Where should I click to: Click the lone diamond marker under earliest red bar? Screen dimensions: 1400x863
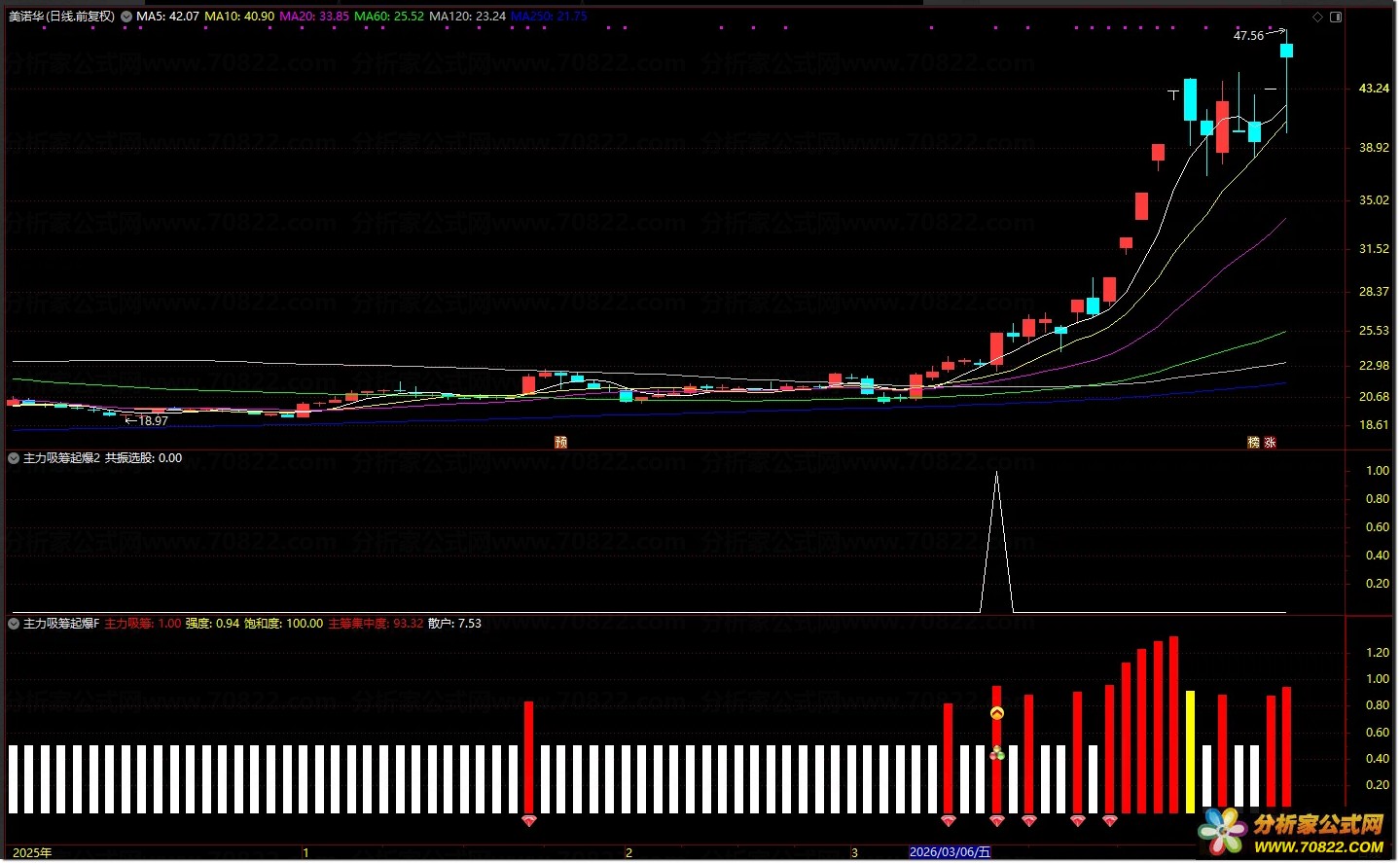[x=528, y=821]
